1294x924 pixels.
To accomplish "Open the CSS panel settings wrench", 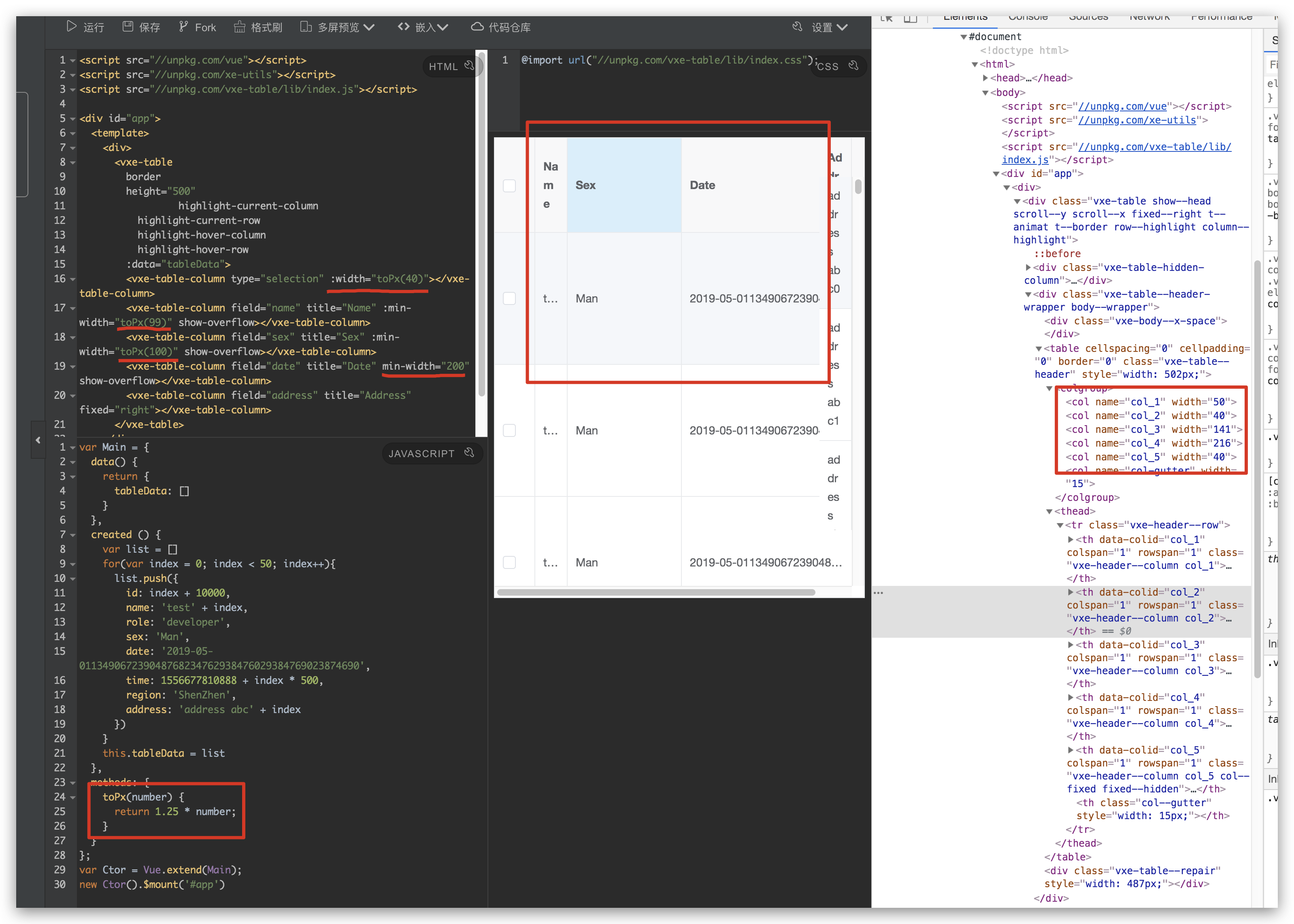I will pos(853,66).
